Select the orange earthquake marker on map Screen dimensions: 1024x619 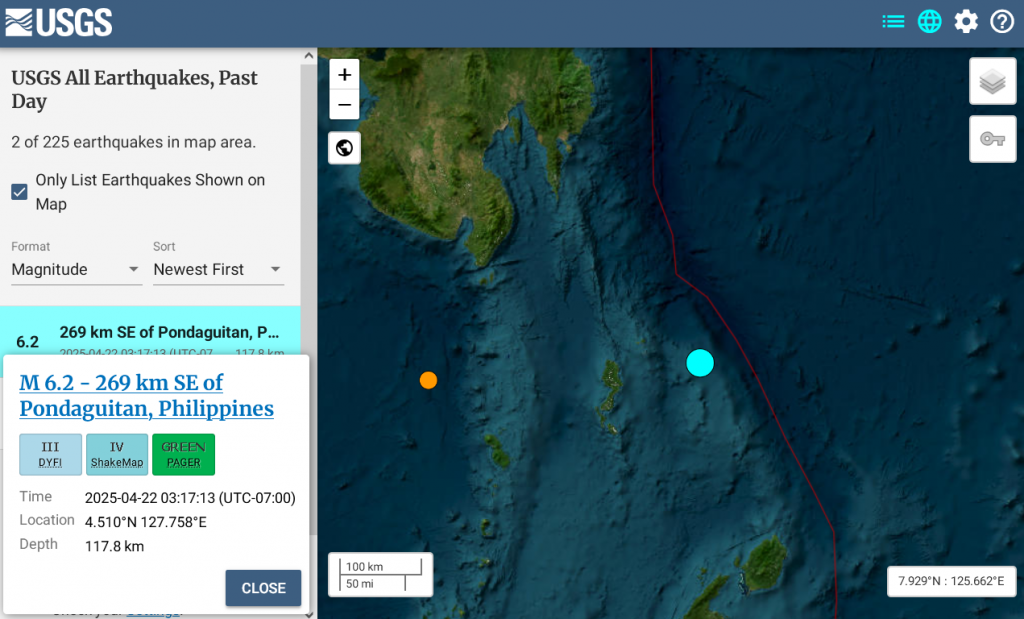pyautogui.click(x=428, y=380)
